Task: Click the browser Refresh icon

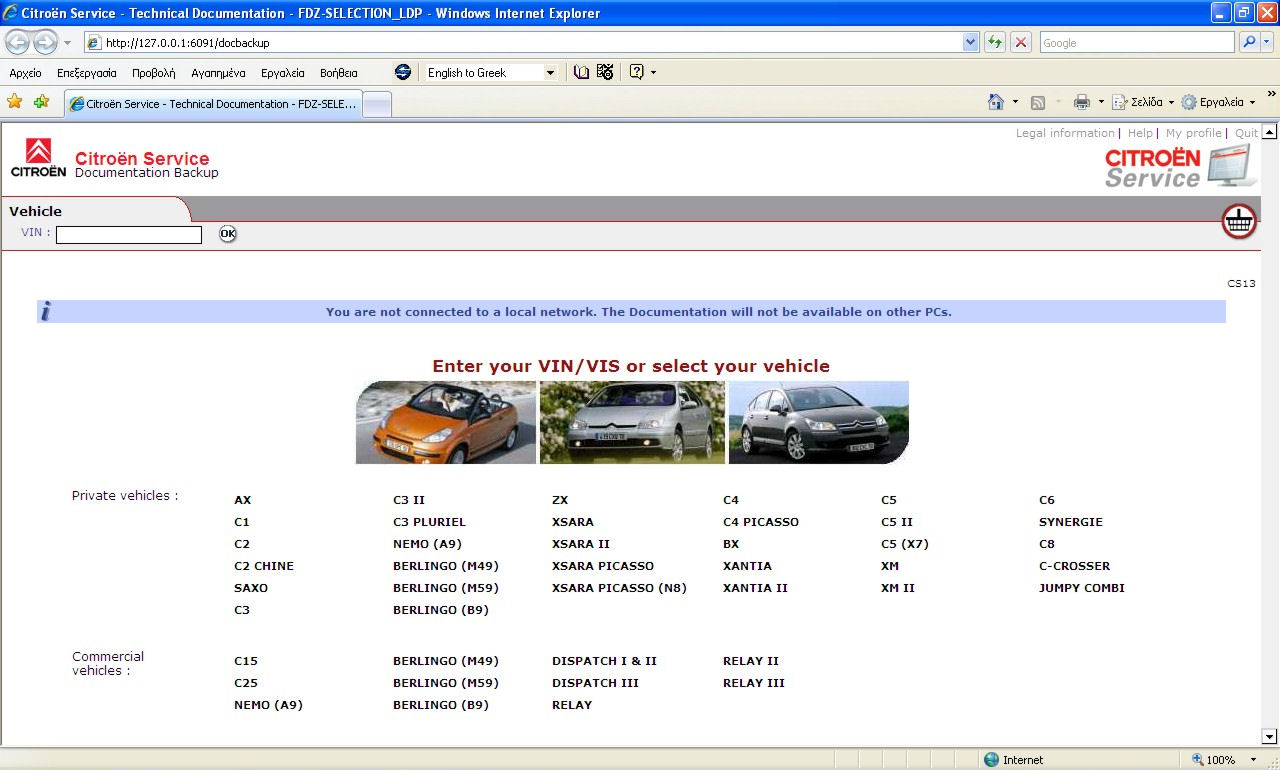Action: [x=994, y=43]
